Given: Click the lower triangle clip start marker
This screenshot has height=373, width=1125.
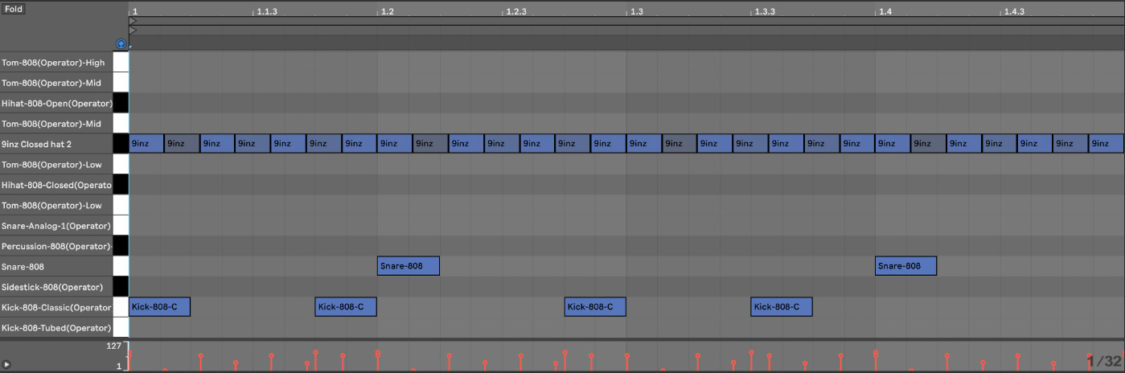Looking at the screenshot, I should click(x=133, y=30).
